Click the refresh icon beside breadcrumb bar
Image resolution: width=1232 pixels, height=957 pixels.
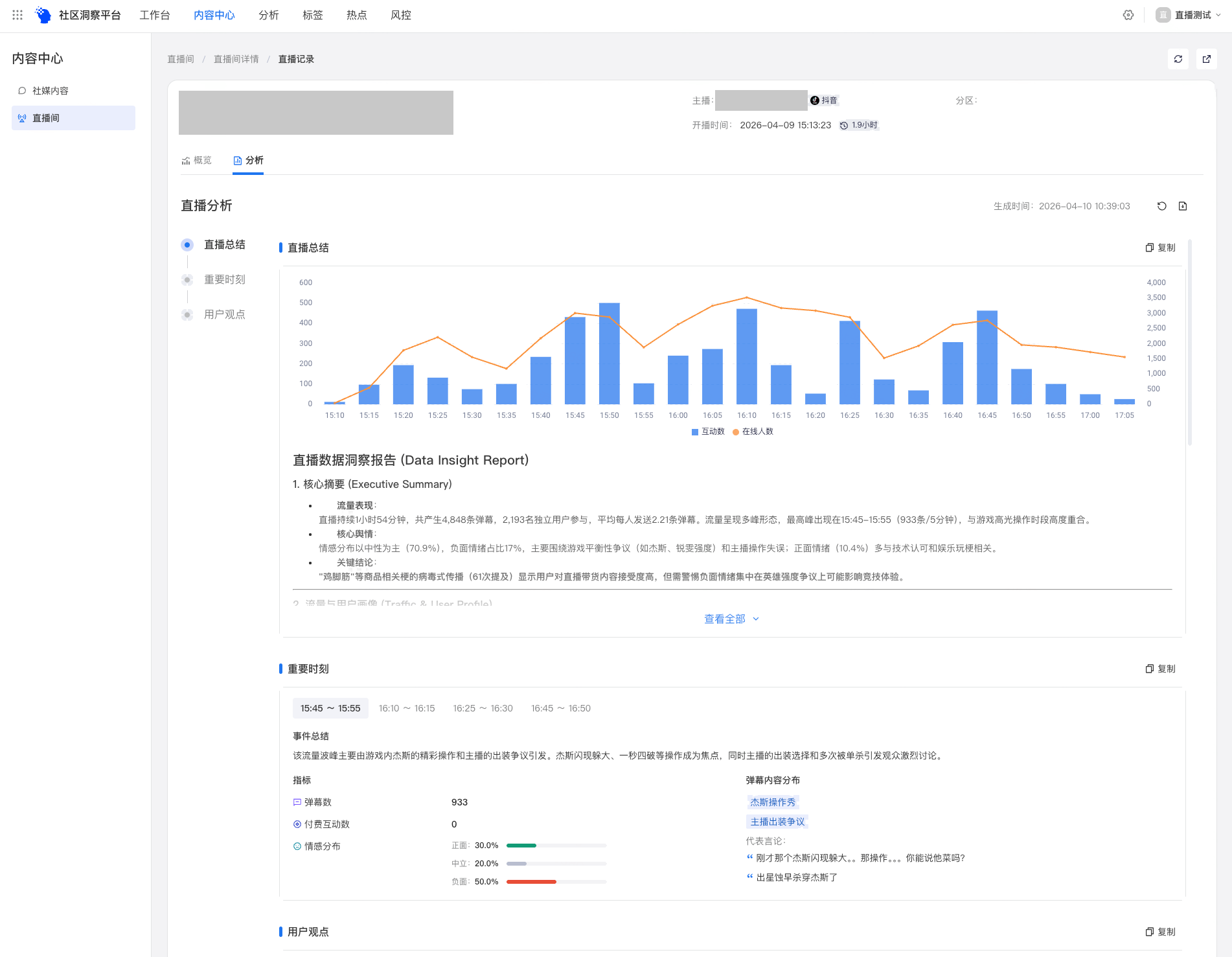click(1178, 59)
